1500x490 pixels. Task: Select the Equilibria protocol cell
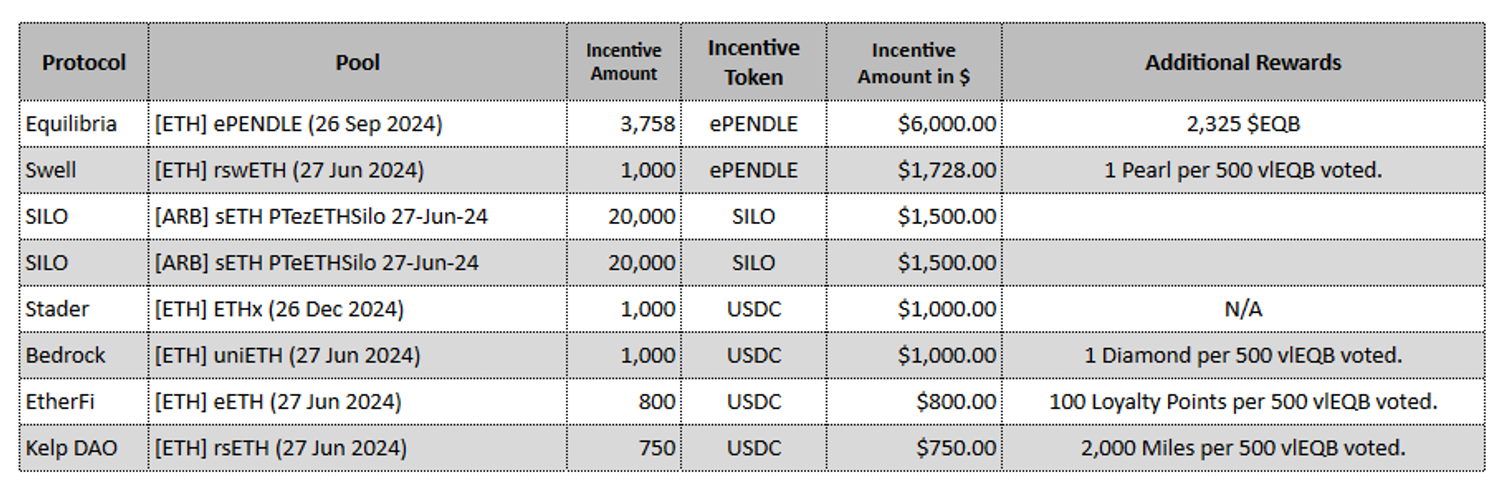point(71,124)
